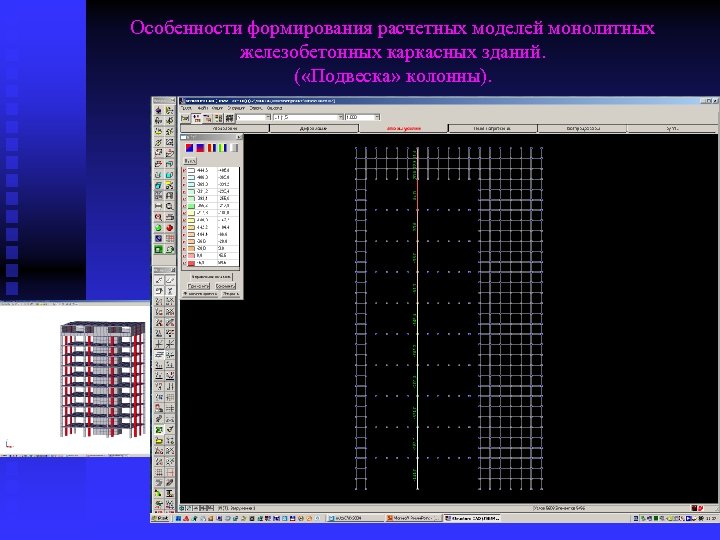This screenshot has height=540, width=720.
Task: Toggle checkbox of second scale row from top
Action: [x=185, y=177]
